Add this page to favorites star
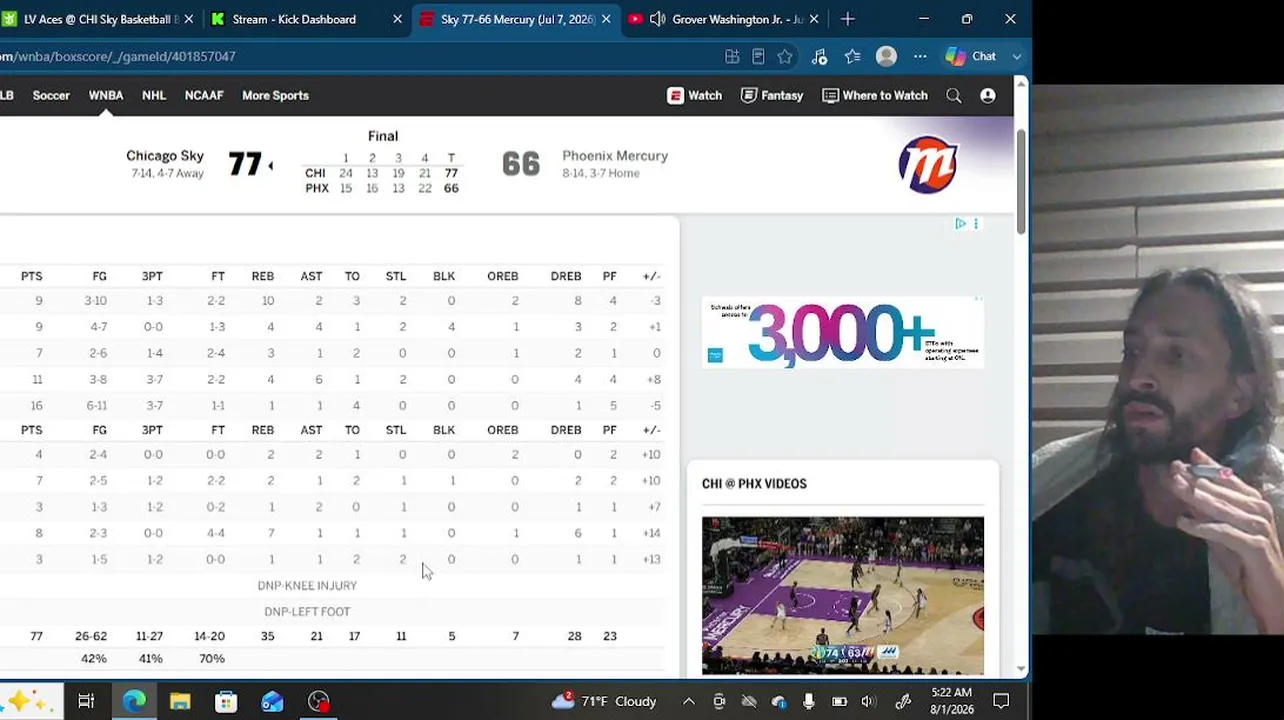The image size is (1284, 720). click(x=785, y=57)
